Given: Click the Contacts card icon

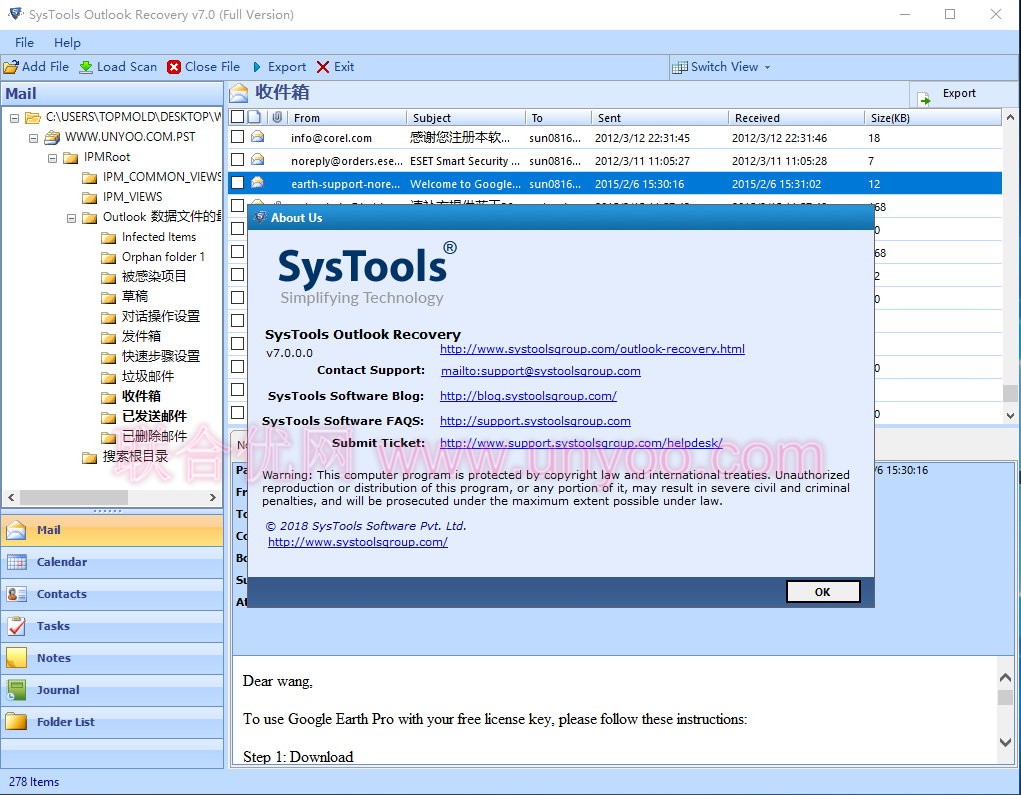Looking at the screenshot, I should tap(16, 594).
